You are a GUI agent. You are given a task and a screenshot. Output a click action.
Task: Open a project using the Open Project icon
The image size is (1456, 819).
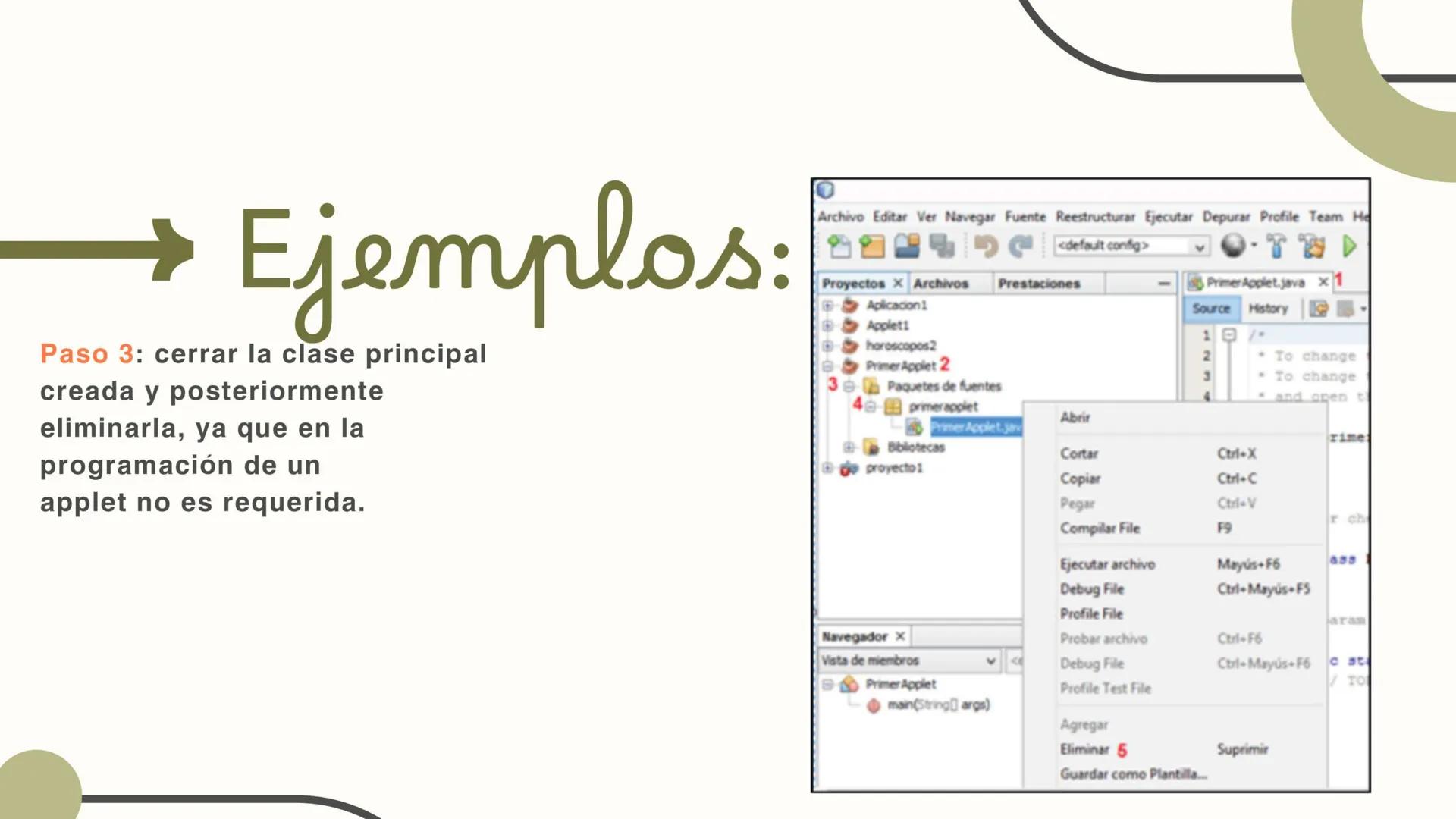click(x=908, y=246)
